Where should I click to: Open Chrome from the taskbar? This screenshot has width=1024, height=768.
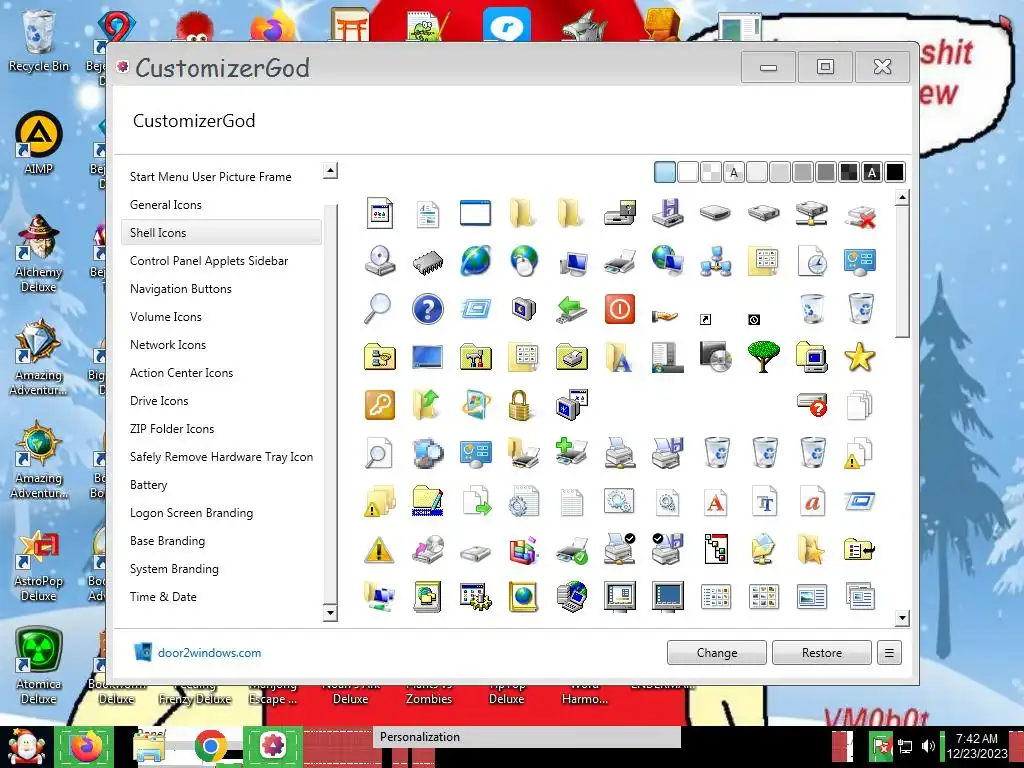pos(210,746)
